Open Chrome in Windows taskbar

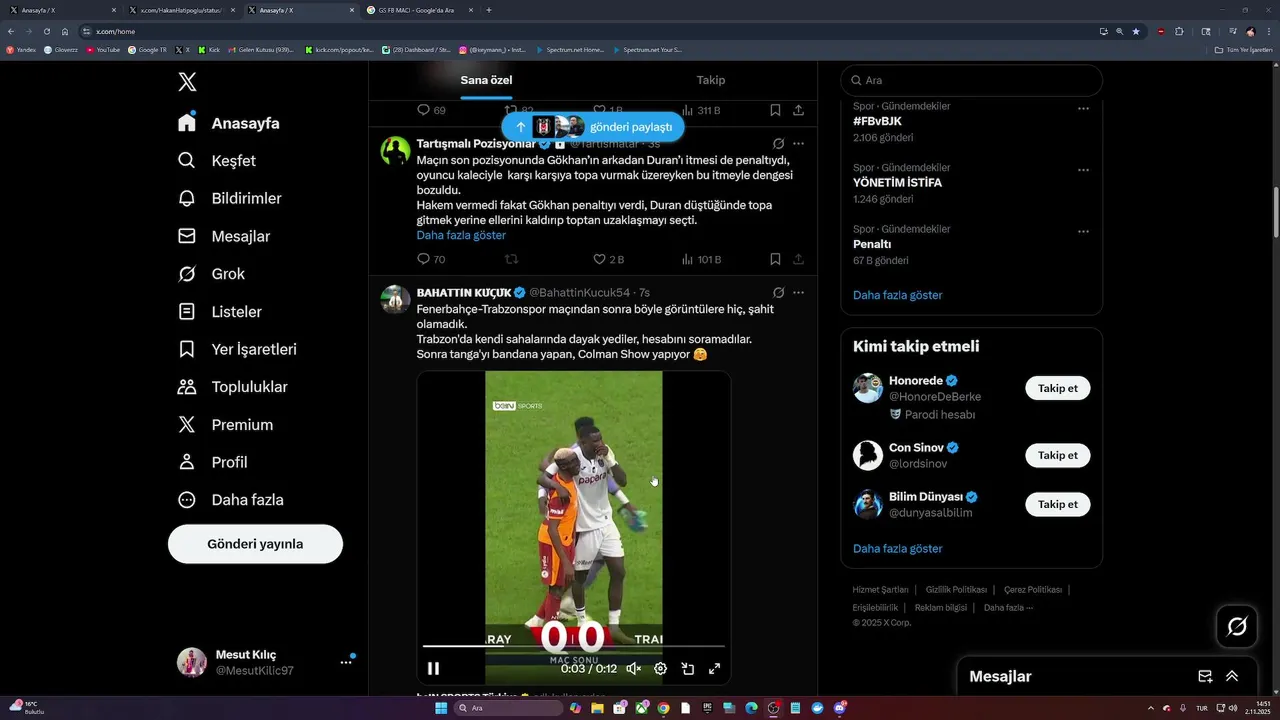[x=663, y=708]
